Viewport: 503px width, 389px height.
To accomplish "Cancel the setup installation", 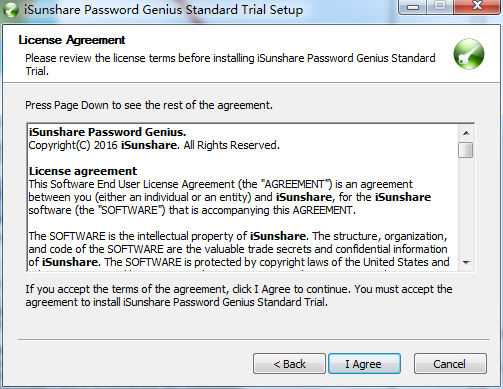I will [x=450, y=364].
